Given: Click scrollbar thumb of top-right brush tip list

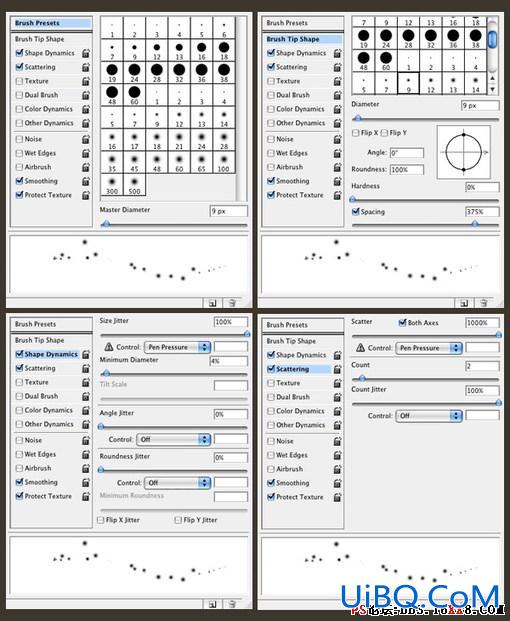Looking at the screenshot, I should pos(492,39).
